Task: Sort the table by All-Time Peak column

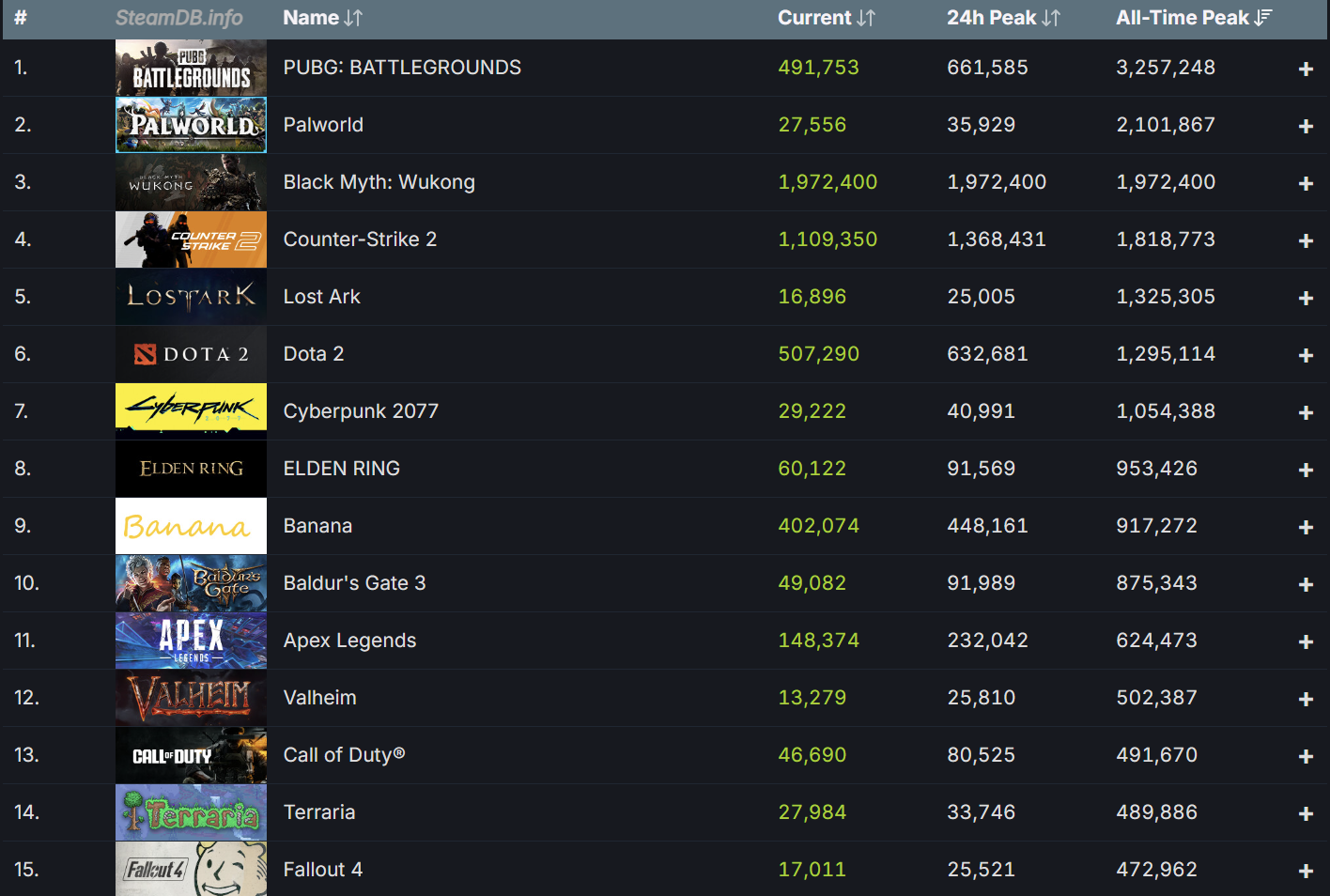Action: click(x=1194, y=18)
